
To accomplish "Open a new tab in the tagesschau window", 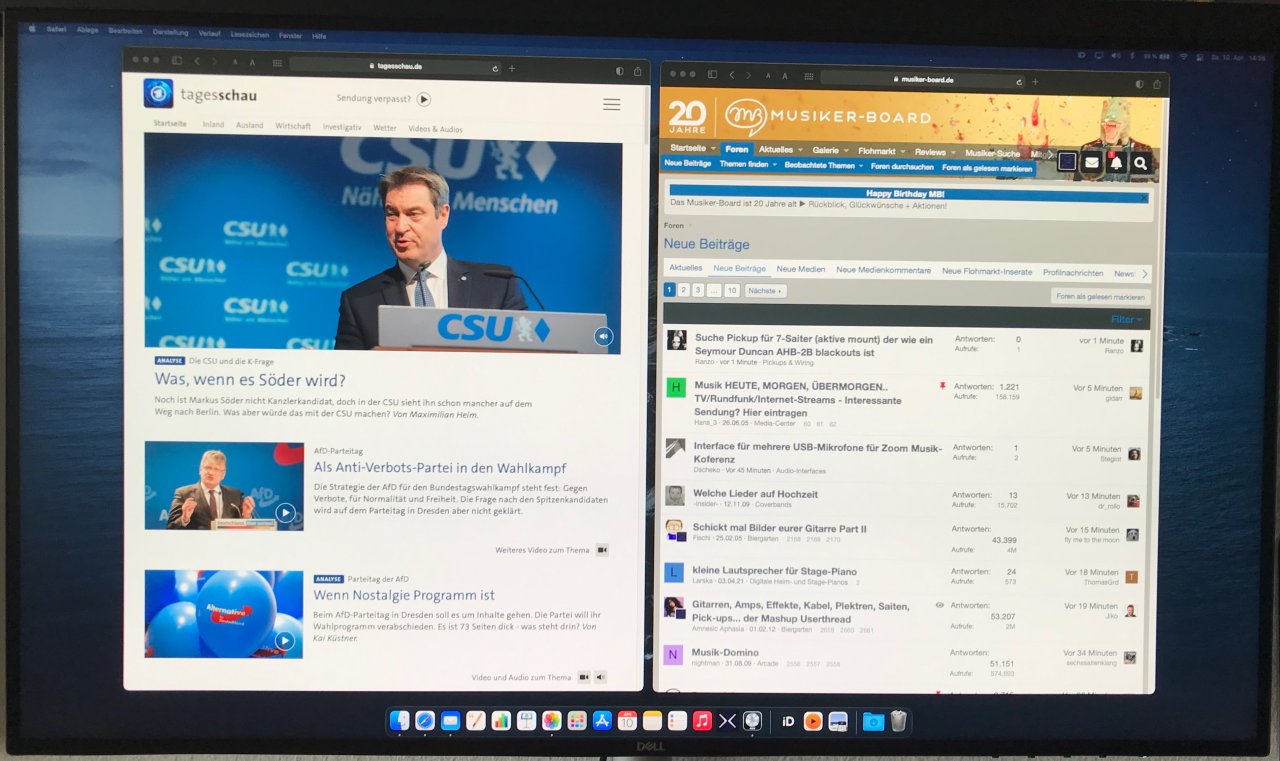I will point(512,68).
